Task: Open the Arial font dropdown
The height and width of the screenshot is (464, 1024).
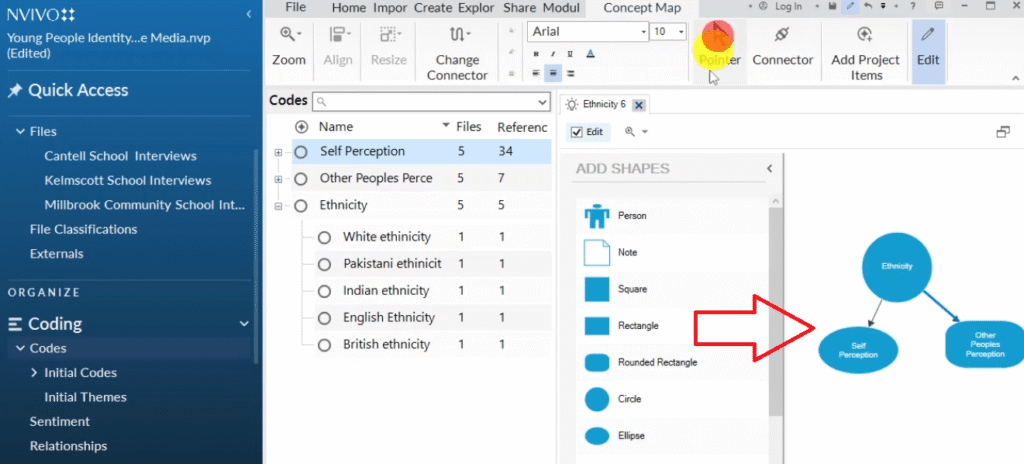Action: coord(642,32)
